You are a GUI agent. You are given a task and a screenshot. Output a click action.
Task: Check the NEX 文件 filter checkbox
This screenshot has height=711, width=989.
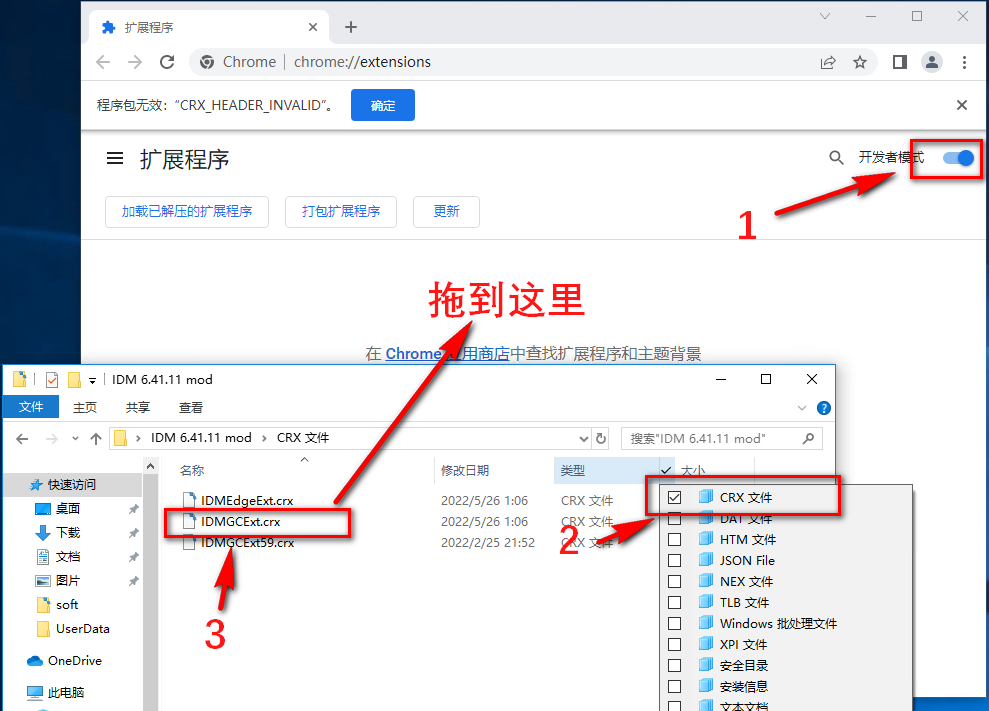pos(674,581)
